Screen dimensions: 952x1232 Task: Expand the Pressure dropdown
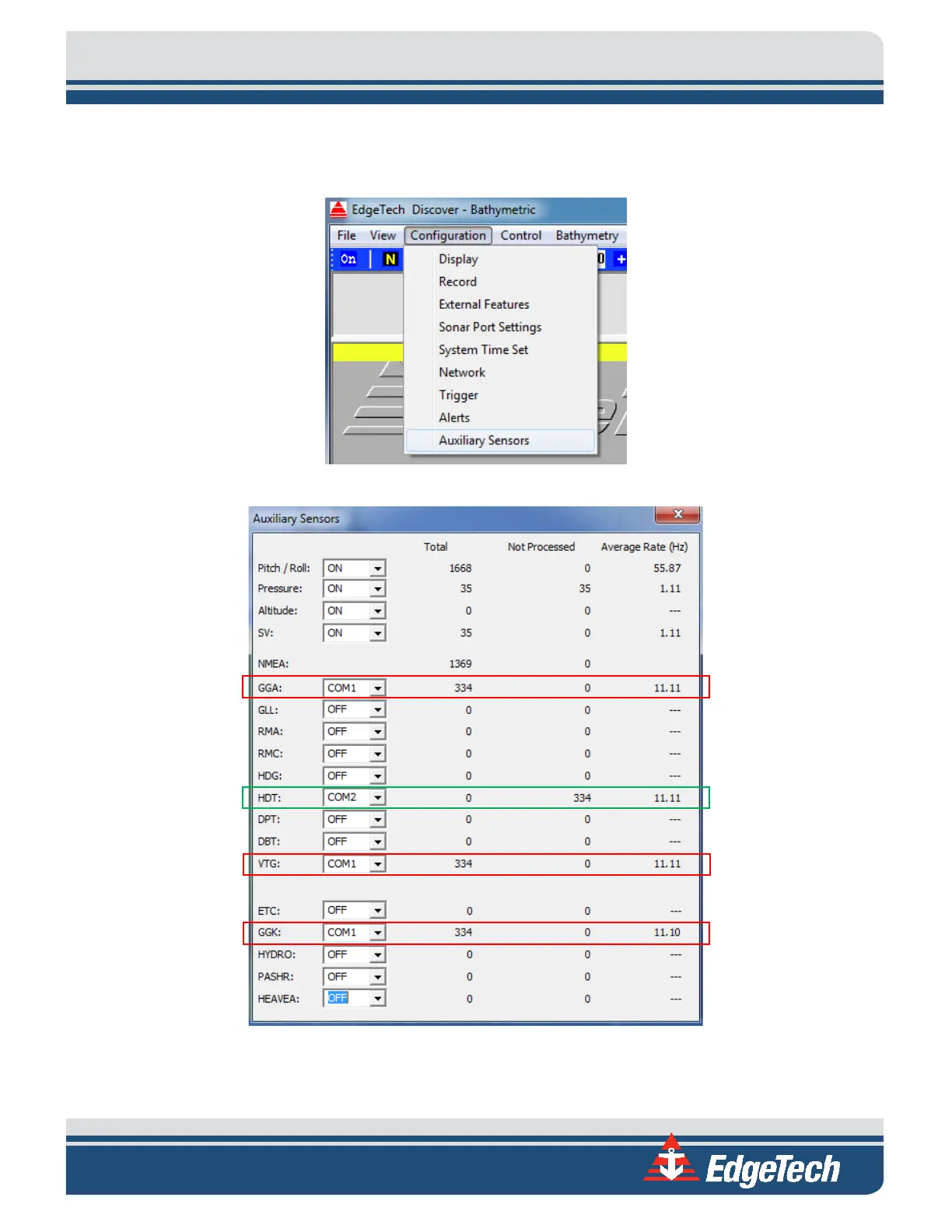[x=377, y=589]
